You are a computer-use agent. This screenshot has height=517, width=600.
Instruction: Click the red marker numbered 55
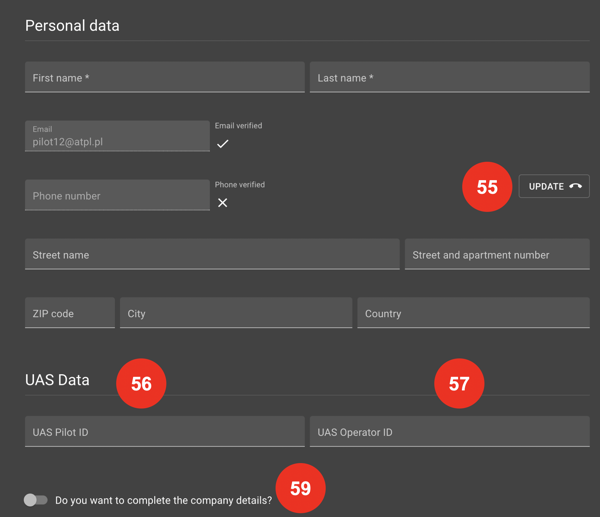[487, 187]
